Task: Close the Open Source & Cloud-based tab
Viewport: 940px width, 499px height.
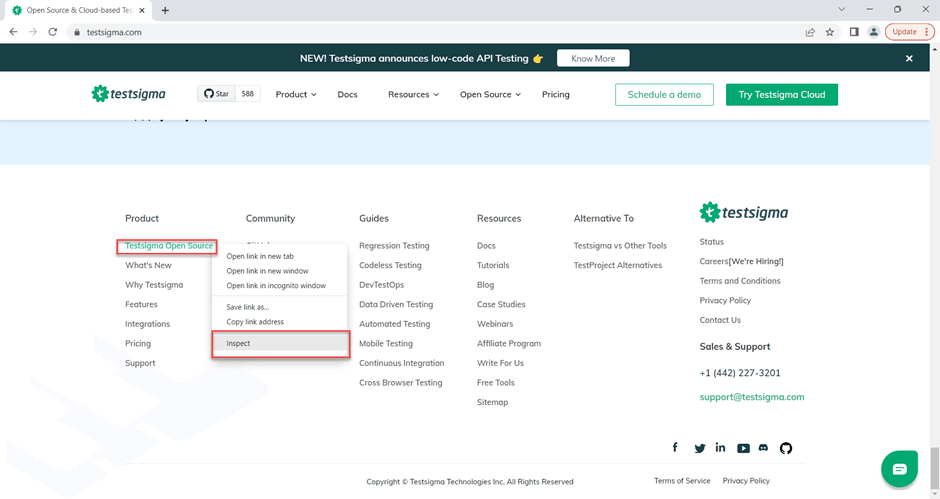Action: click(142, 10)
